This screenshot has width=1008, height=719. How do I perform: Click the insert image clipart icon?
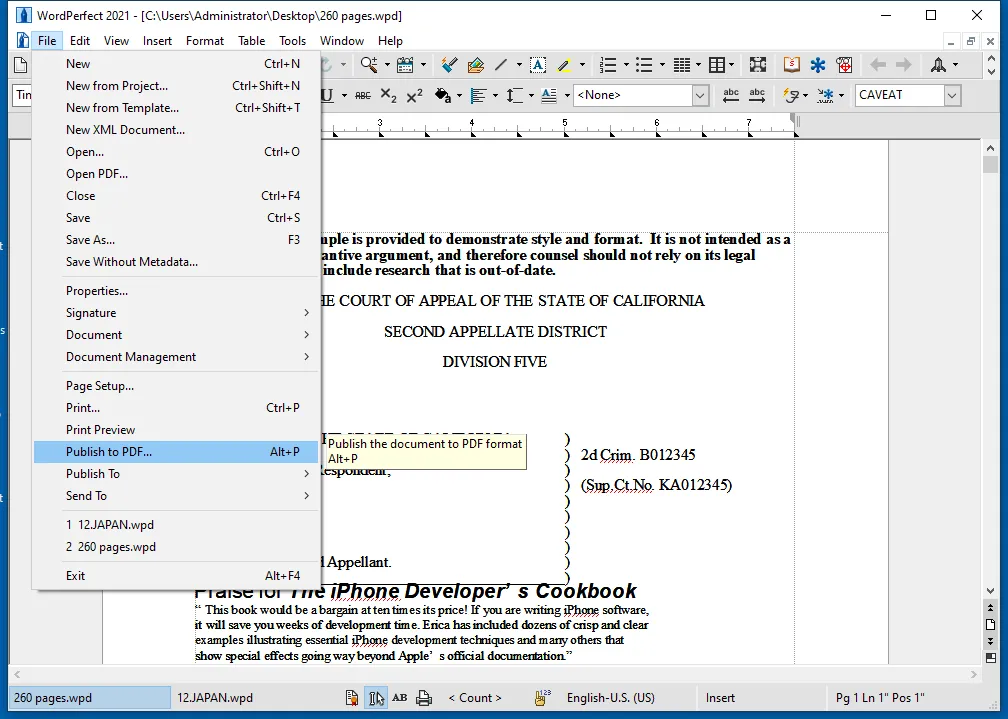(x=476, y=64)
